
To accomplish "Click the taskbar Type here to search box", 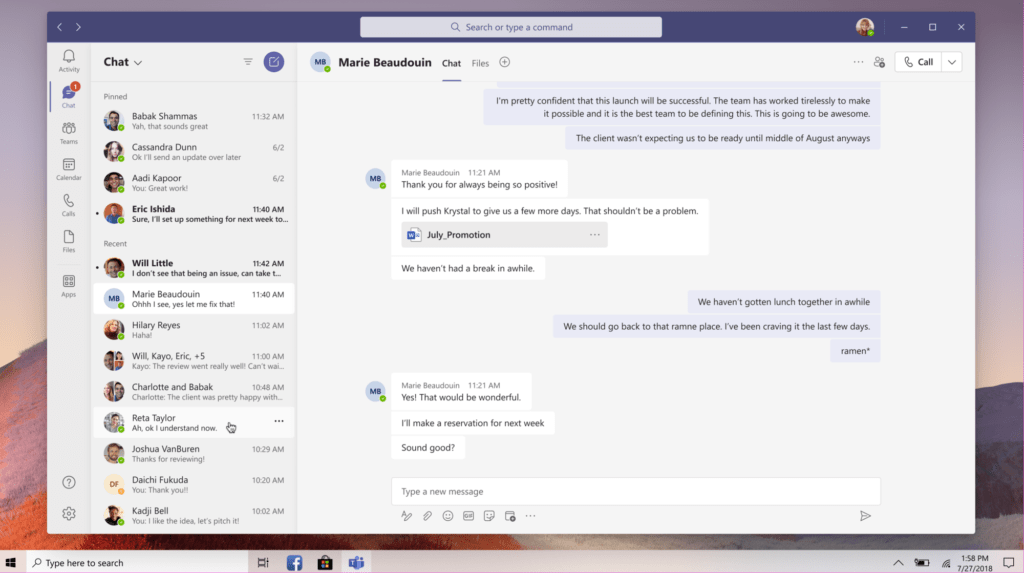I will point(137,563).
